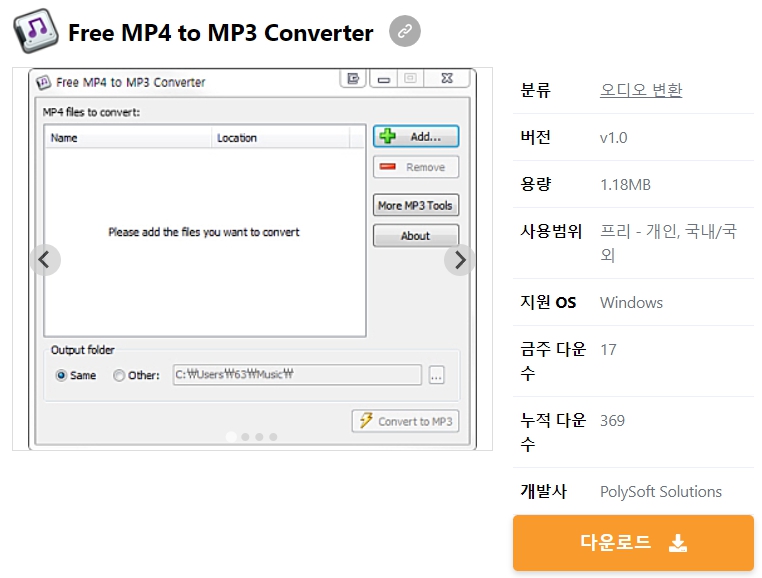This screenshot has width=762, height=578.
Task: Click the Location column header
Action: [280, 138]
